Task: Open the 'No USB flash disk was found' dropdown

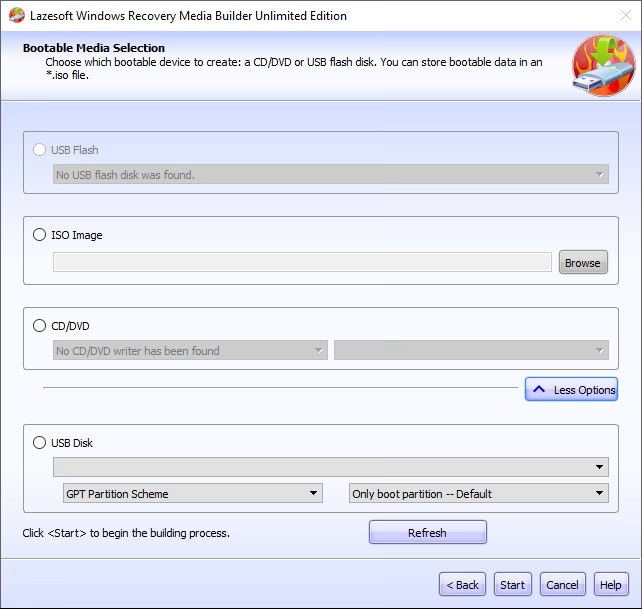Action: (x=330, y=174)
